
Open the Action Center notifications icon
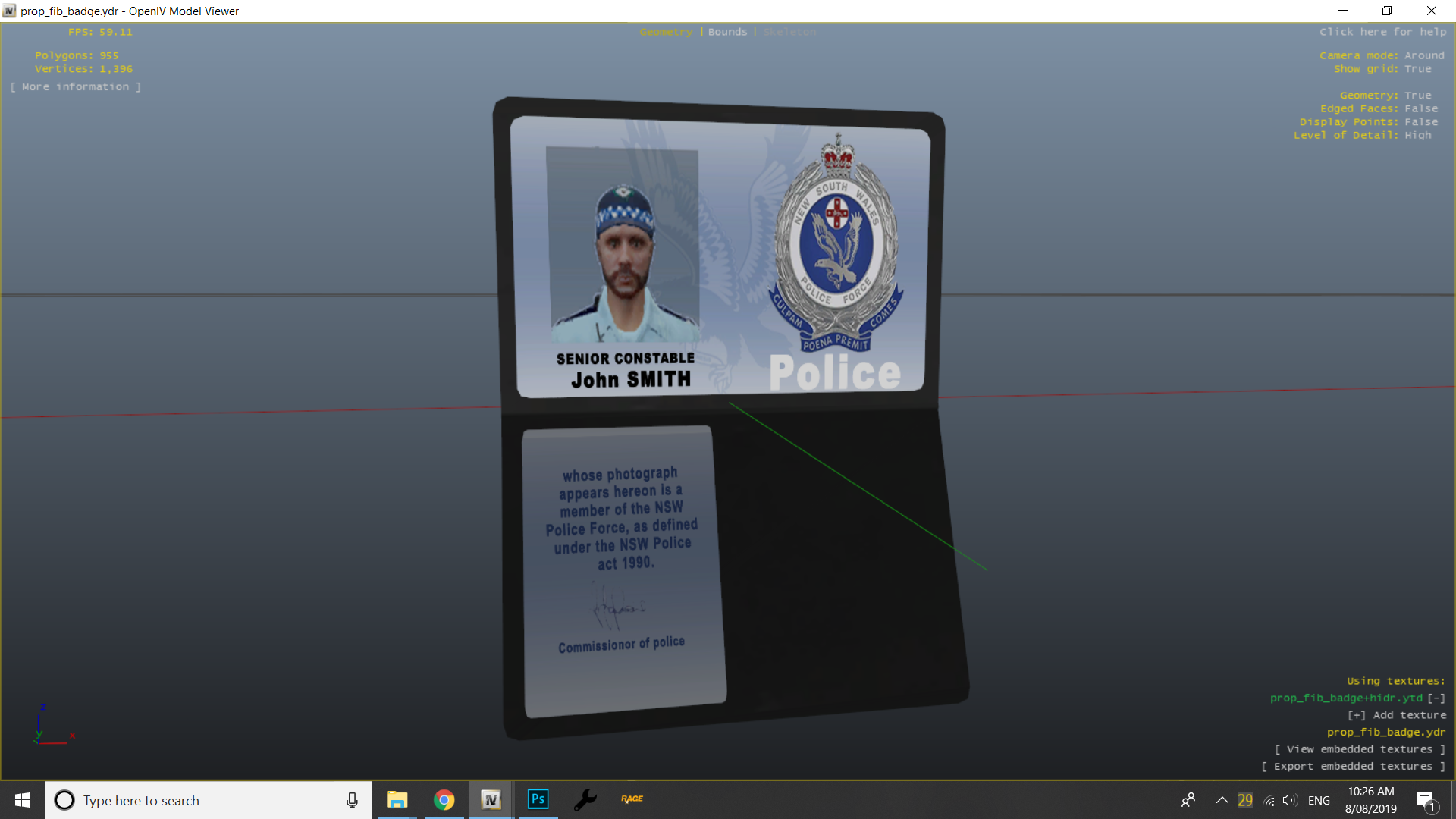click(x=1426, y=801)
